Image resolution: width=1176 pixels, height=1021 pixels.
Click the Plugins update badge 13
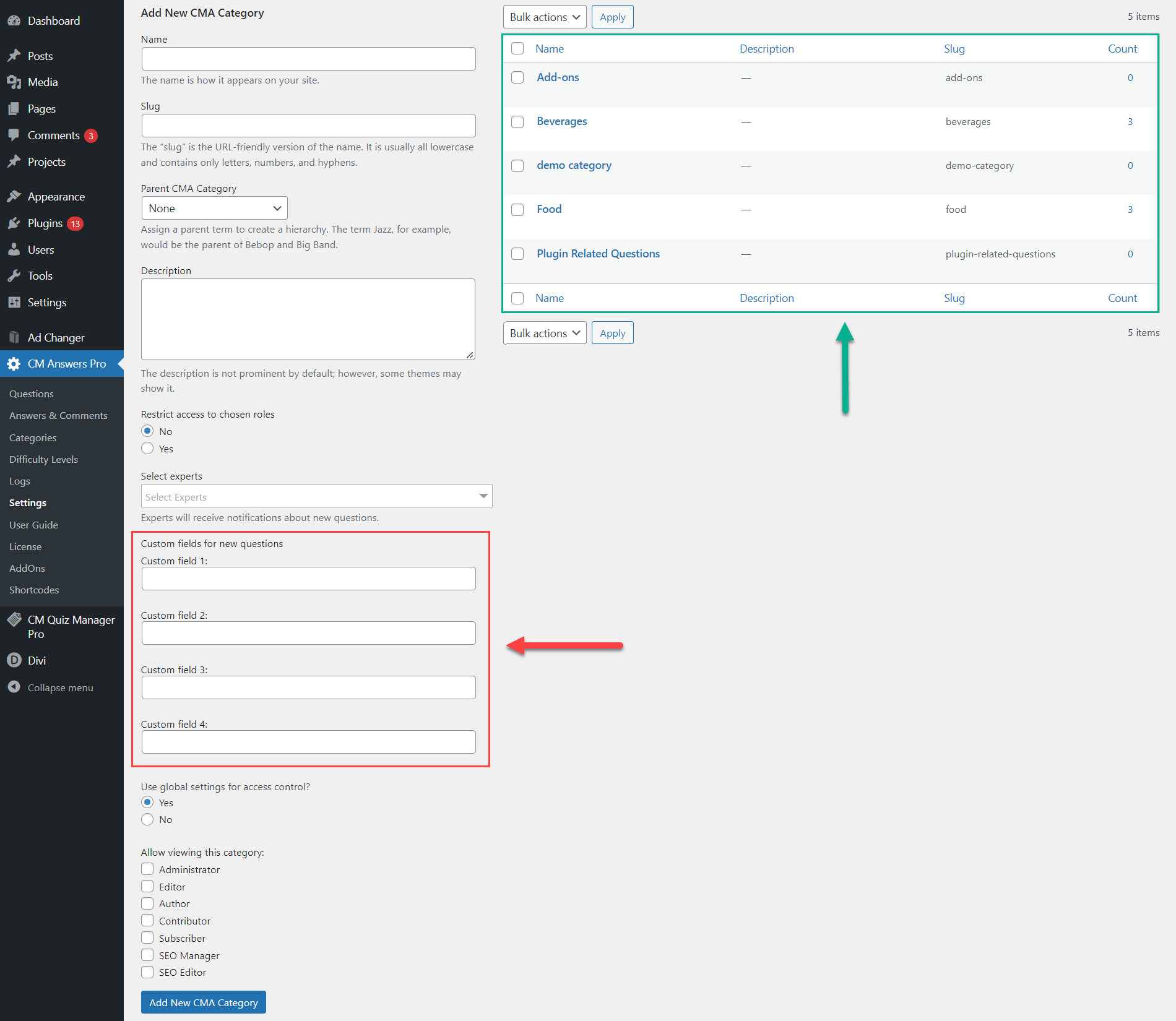[x=76, y=223]
